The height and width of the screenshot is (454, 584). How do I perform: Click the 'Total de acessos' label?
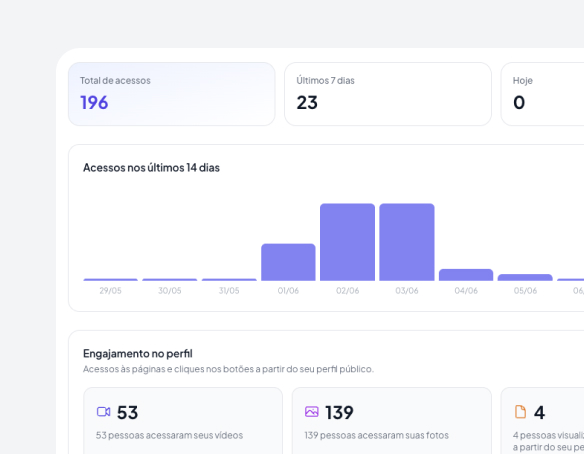click(x=115, y=80)
